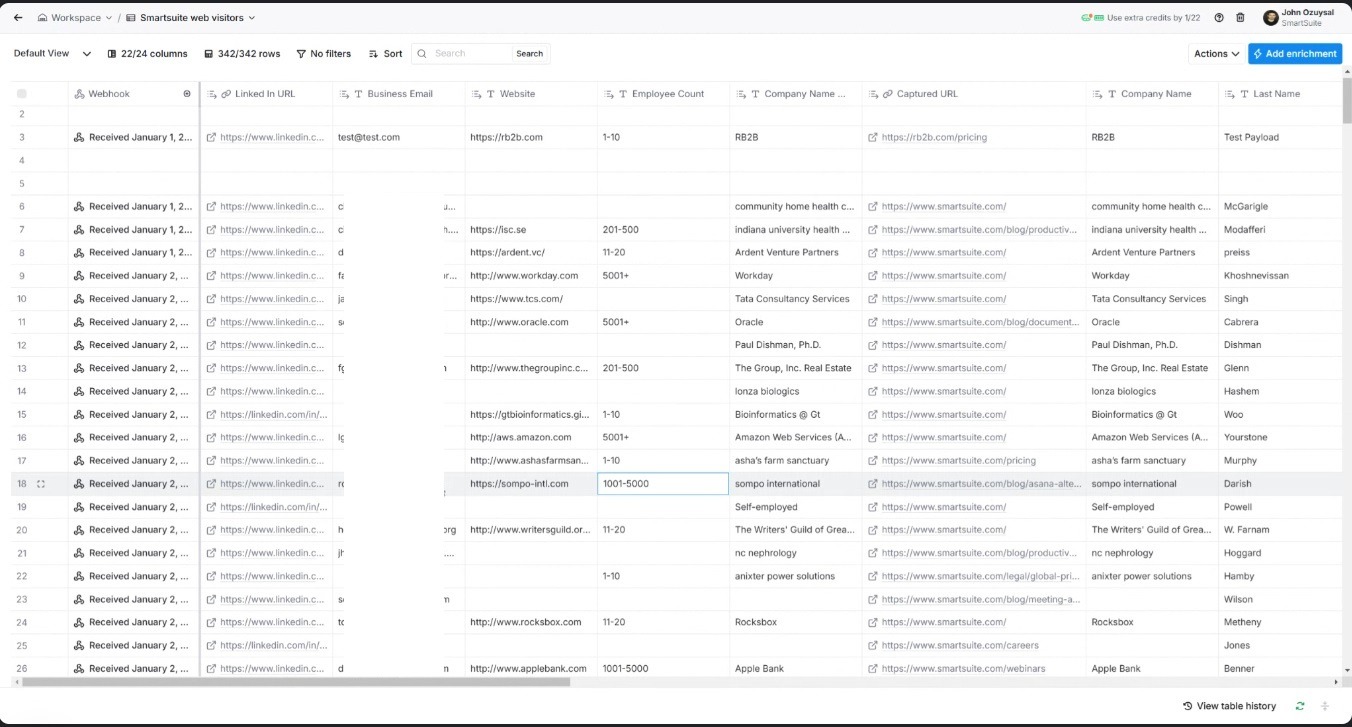Click the enrichment icon in Linked In URL header

point(212,94)
